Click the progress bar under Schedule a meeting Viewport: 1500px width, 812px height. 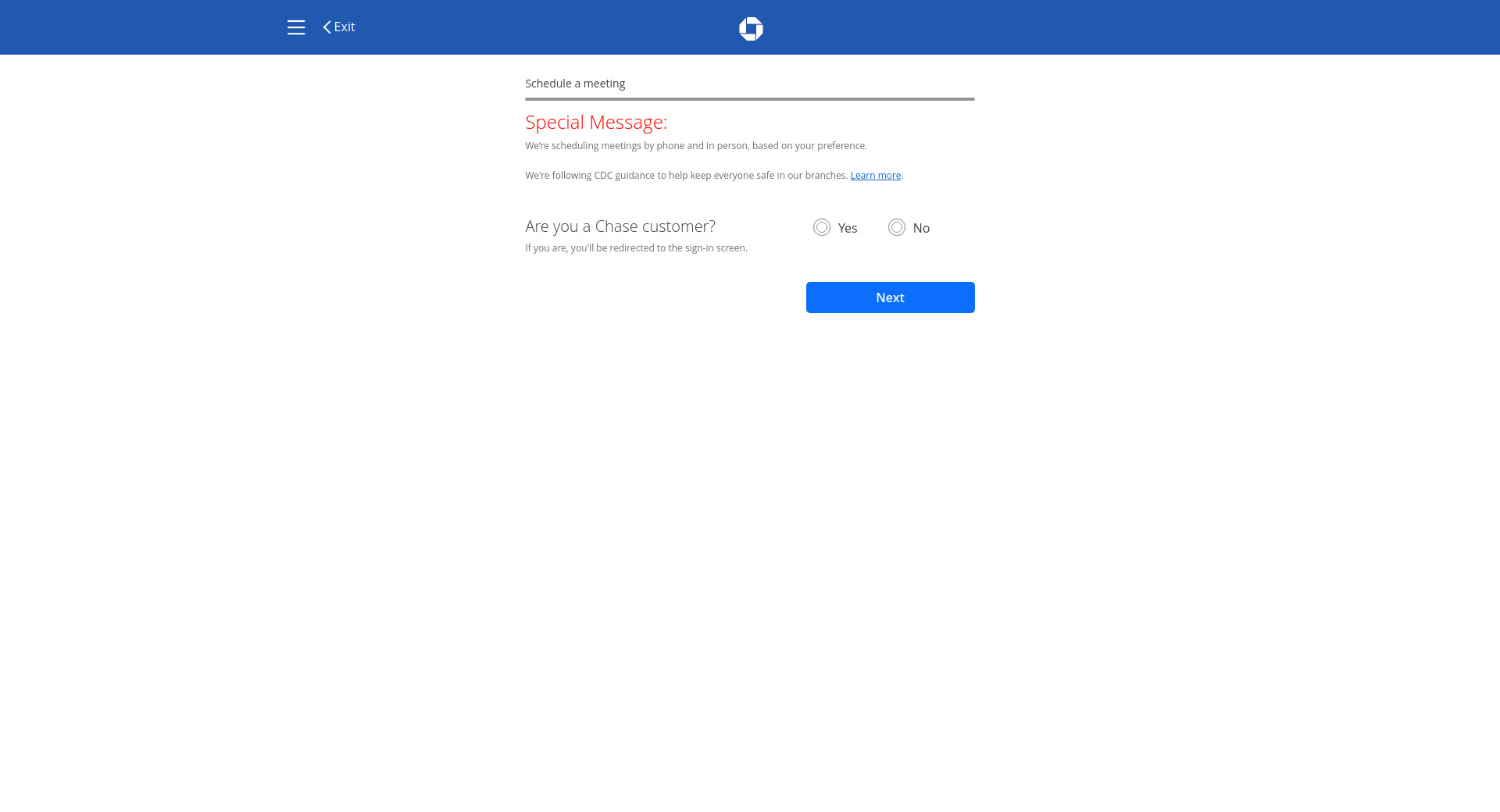749,99
